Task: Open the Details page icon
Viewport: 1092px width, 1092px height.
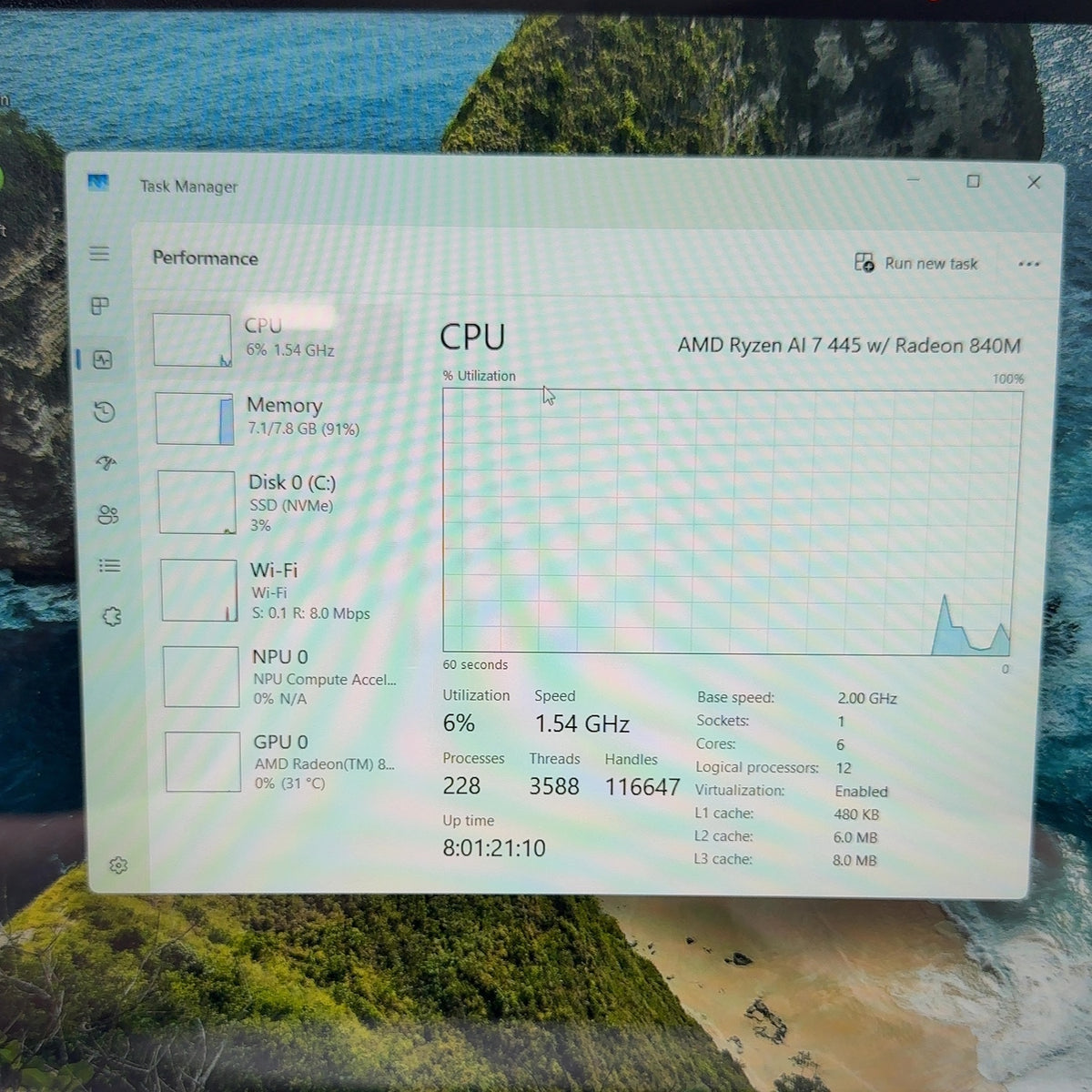Action: (109, 566)
